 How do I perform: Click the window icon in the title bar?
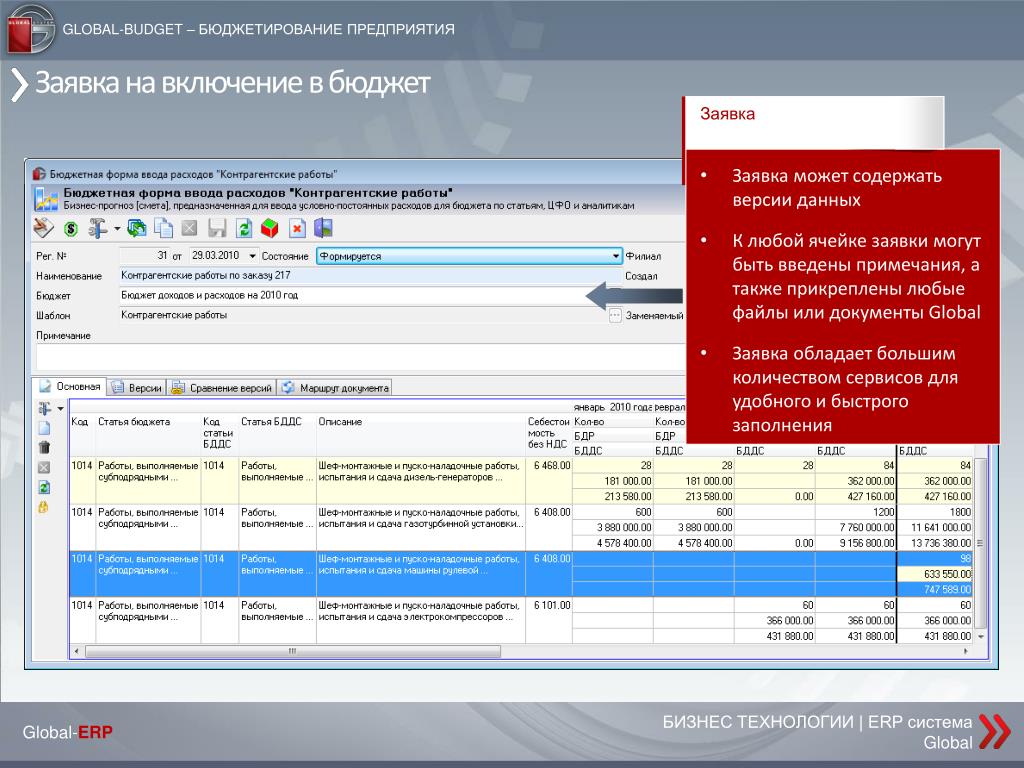pyautogui.click(x=39, y=174)
